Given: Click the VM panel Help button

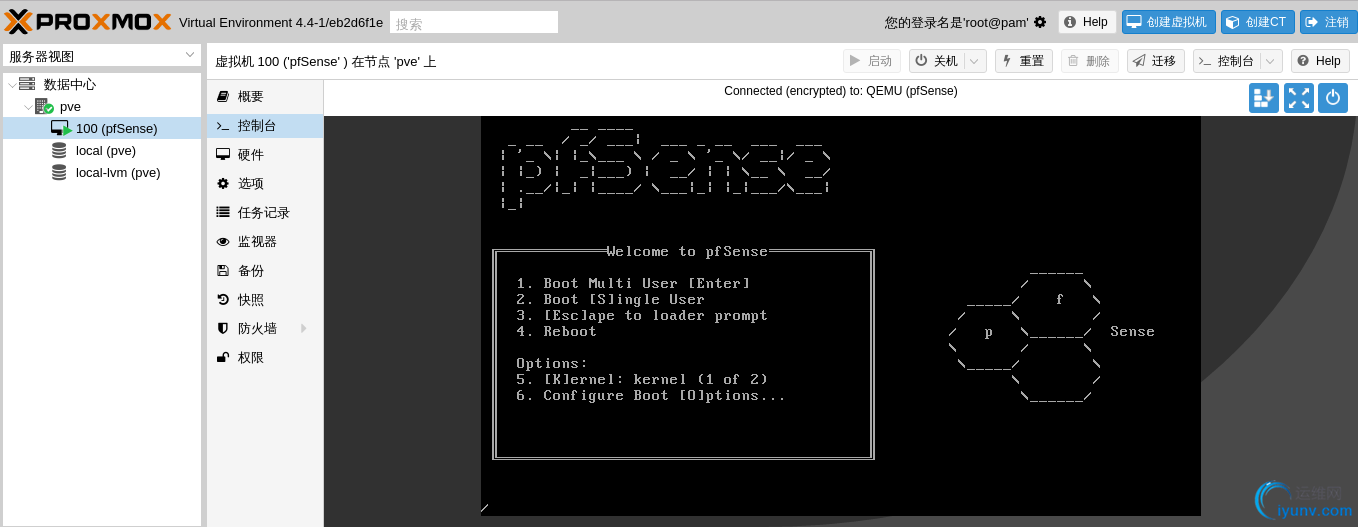Looking at the screenshot, I should 1319,61.
